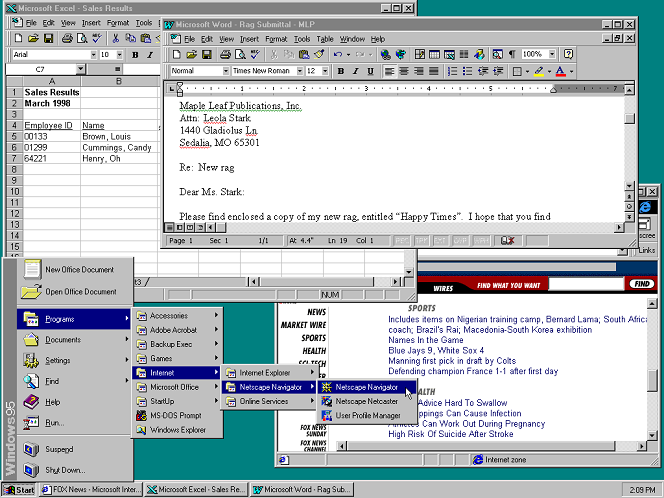The image size is (664, 498).
Task: Open Times New Roman font dropdown
Action: [x=300, y=71]
